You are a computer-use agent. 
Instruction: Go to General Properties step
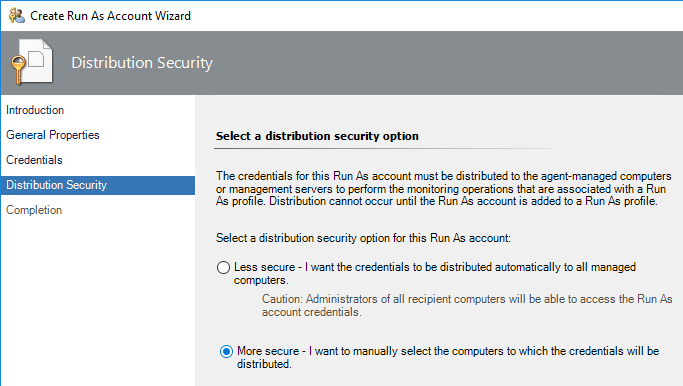(x=53, y=135)
